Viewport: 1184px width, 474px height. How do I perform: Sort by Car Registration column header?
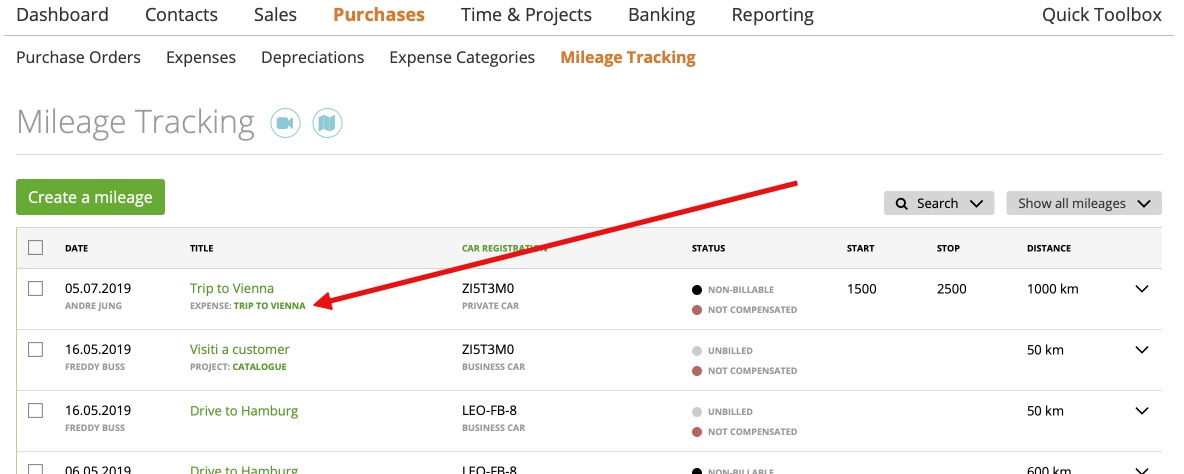point(504,248)
